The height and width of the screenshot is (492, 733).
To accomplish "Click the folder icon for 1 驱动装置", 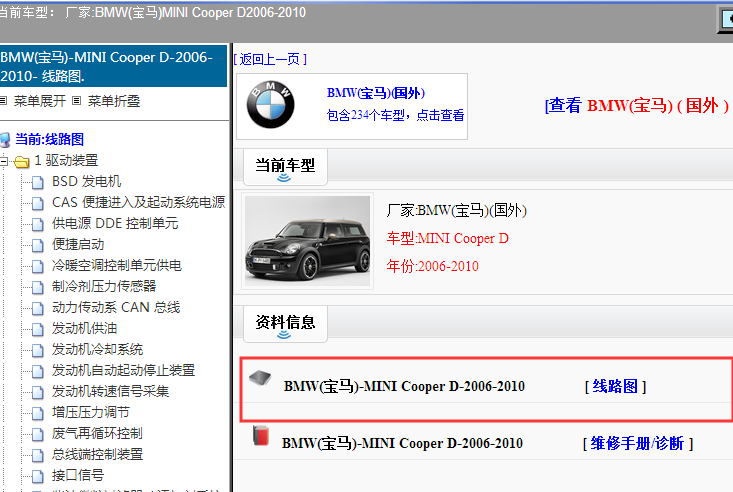I will (x=22, y=162).
